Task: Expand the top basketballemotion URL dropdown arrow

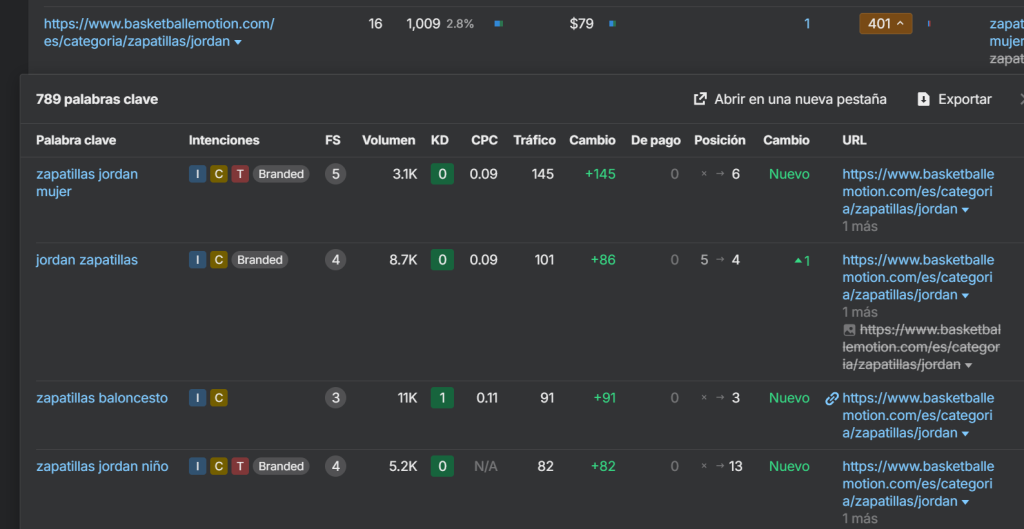Action: click(x=238, y=42)
